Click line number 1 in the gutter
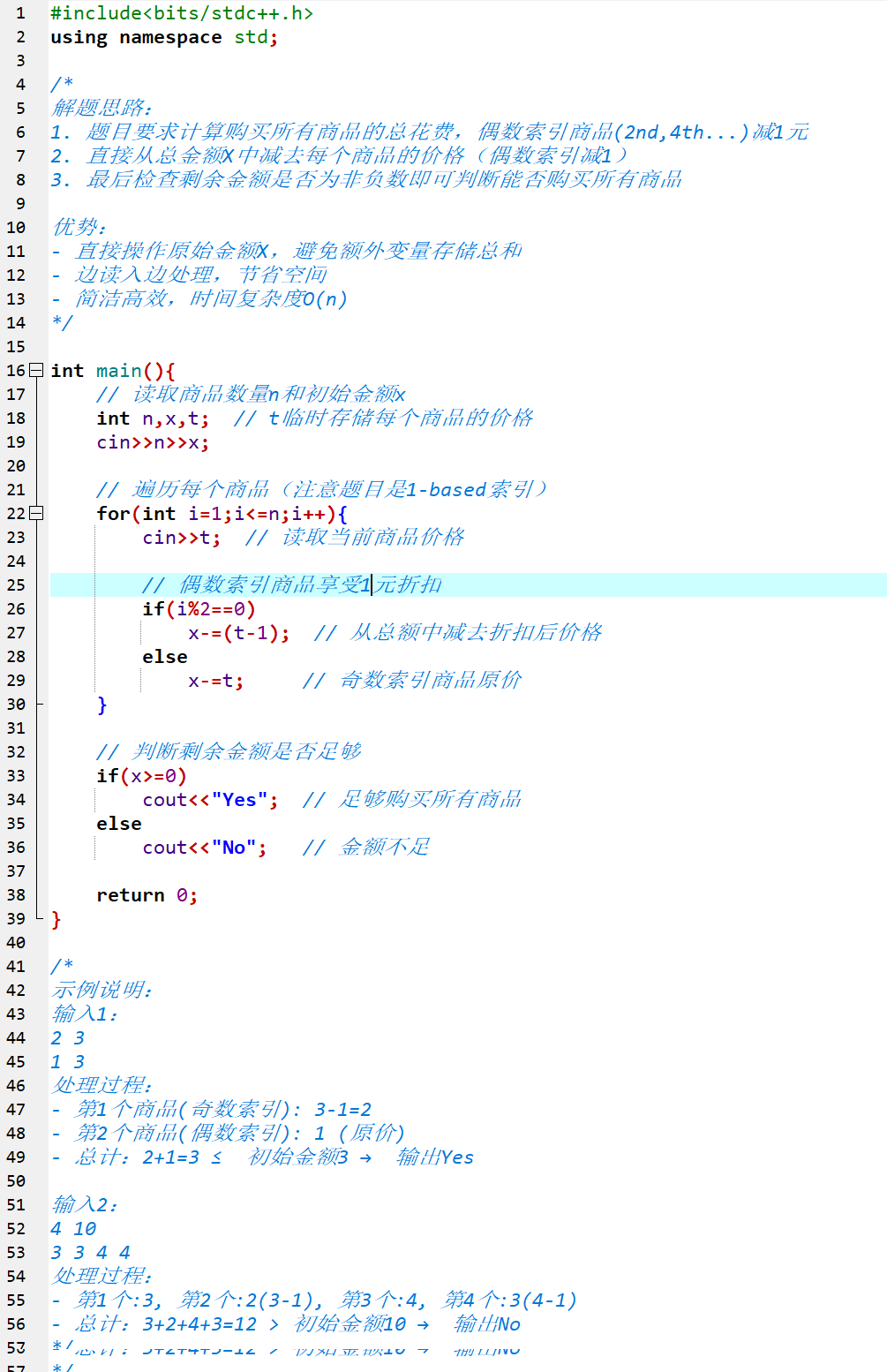 [x=20, y=13]
